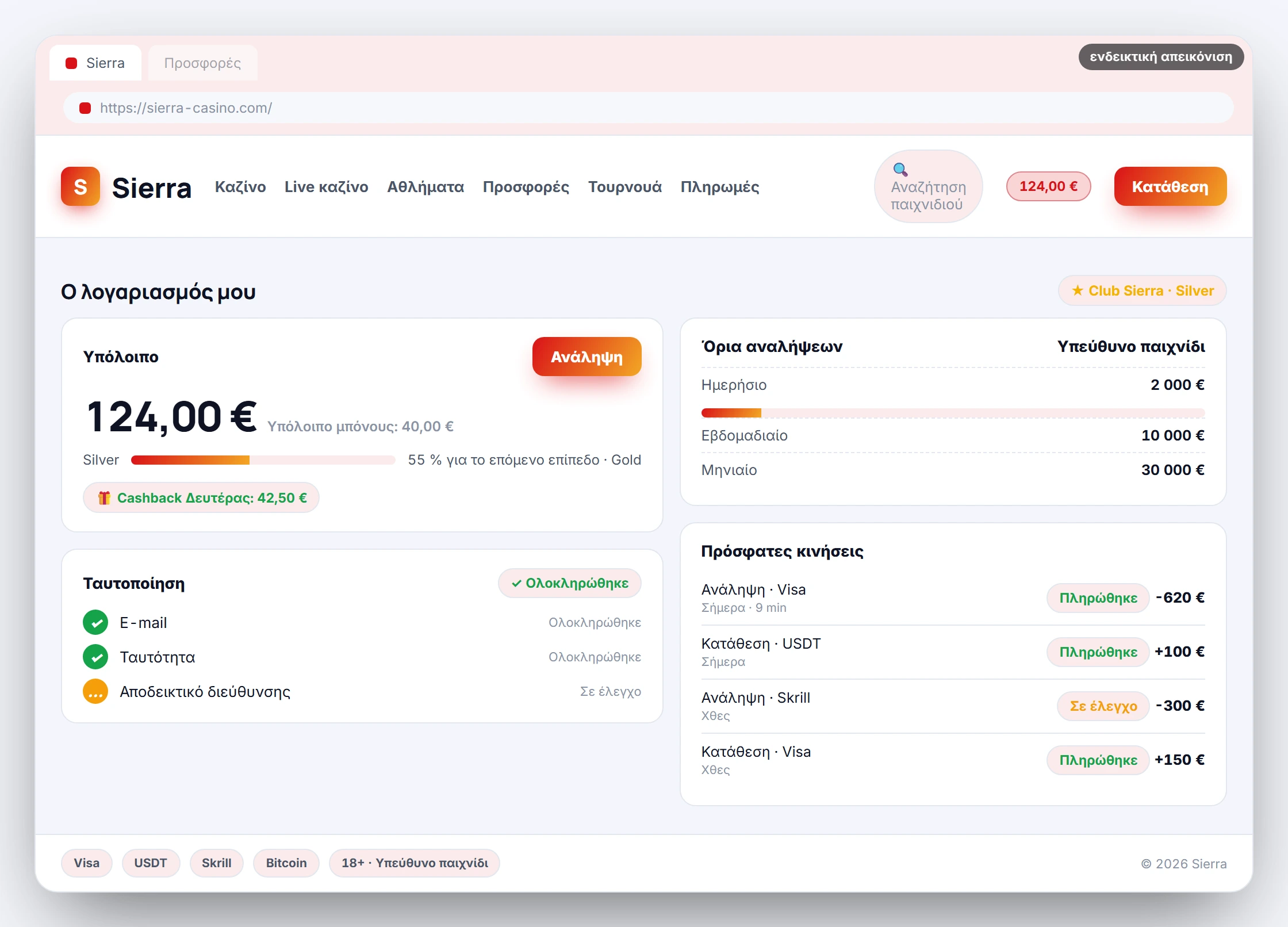1288x927 pixels.
Task: Click the Silver level progress bar
Action: 263,460
